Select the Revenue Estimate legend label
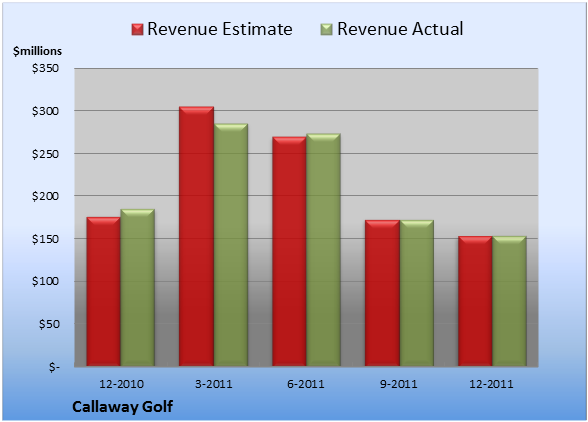 [220, 29]
